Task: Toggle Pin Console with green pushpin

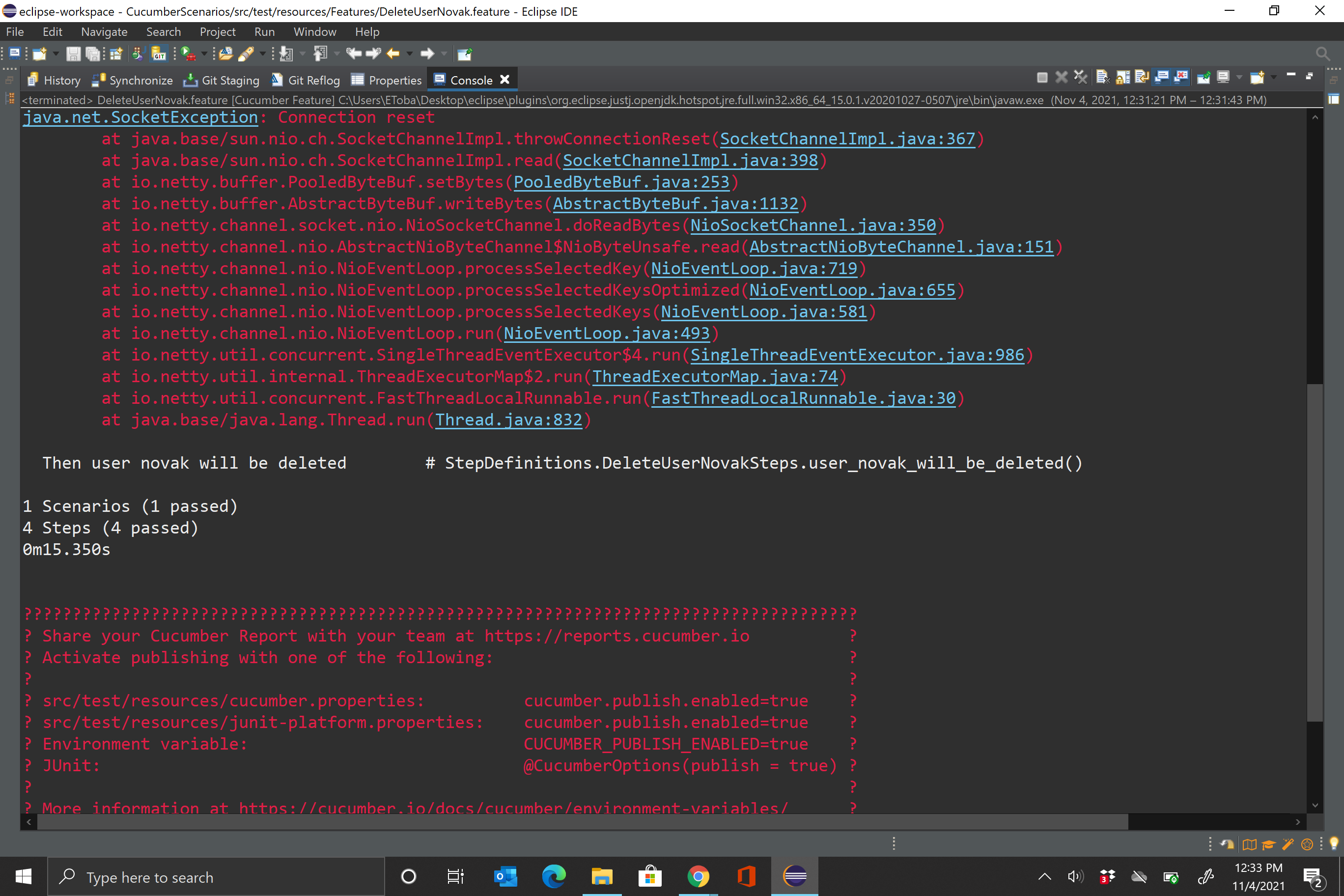Action: (1204, 77)
